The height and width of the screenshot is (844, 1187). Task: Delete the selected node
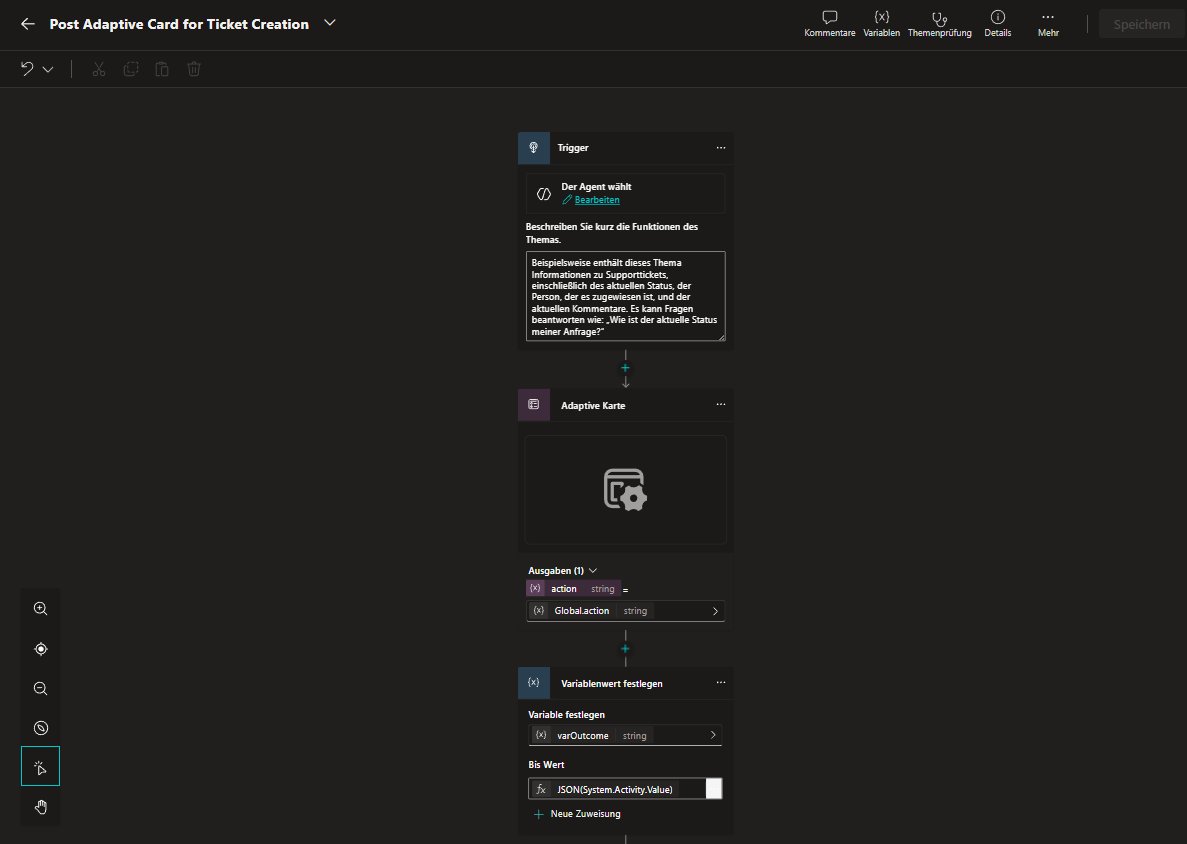tap(194, 70)
